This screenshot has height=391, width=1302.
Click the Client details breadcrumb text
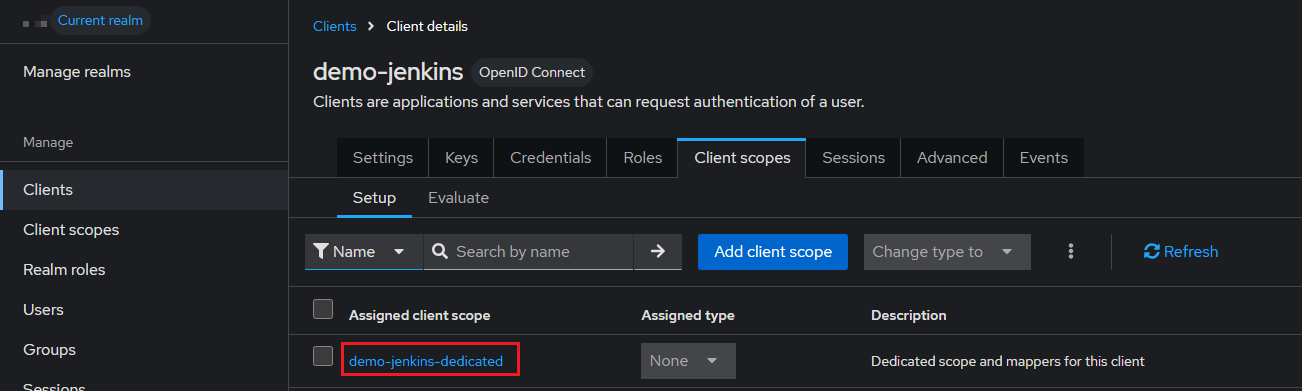[x=427, y=26]
